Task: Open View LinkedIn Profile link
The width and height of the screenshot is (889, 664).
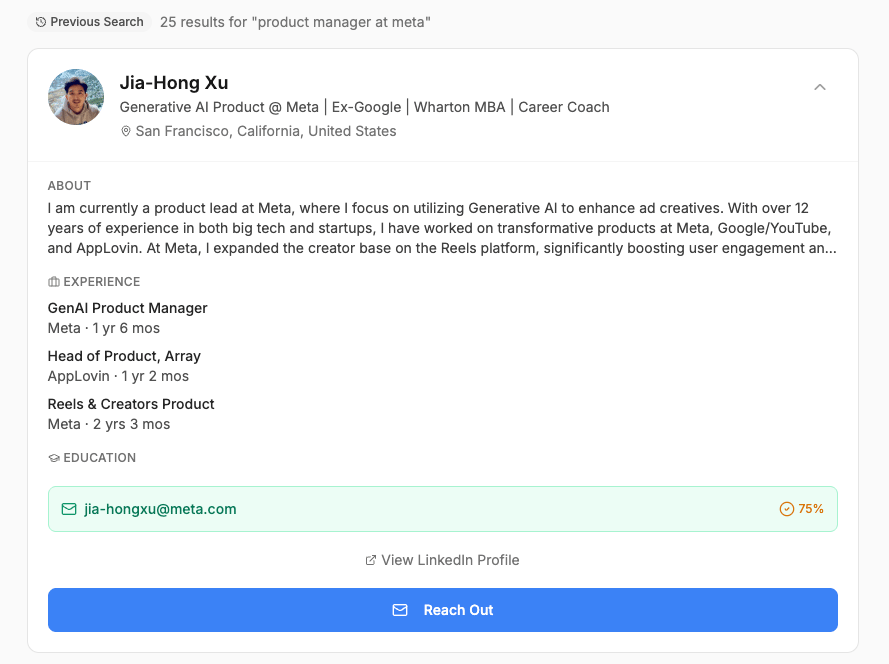Action: click(450, 560)
